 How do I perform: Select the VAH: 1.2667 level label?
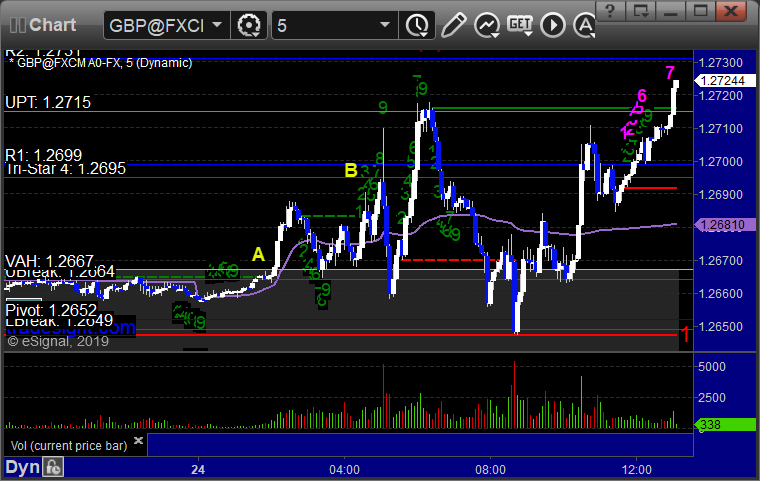49,261
